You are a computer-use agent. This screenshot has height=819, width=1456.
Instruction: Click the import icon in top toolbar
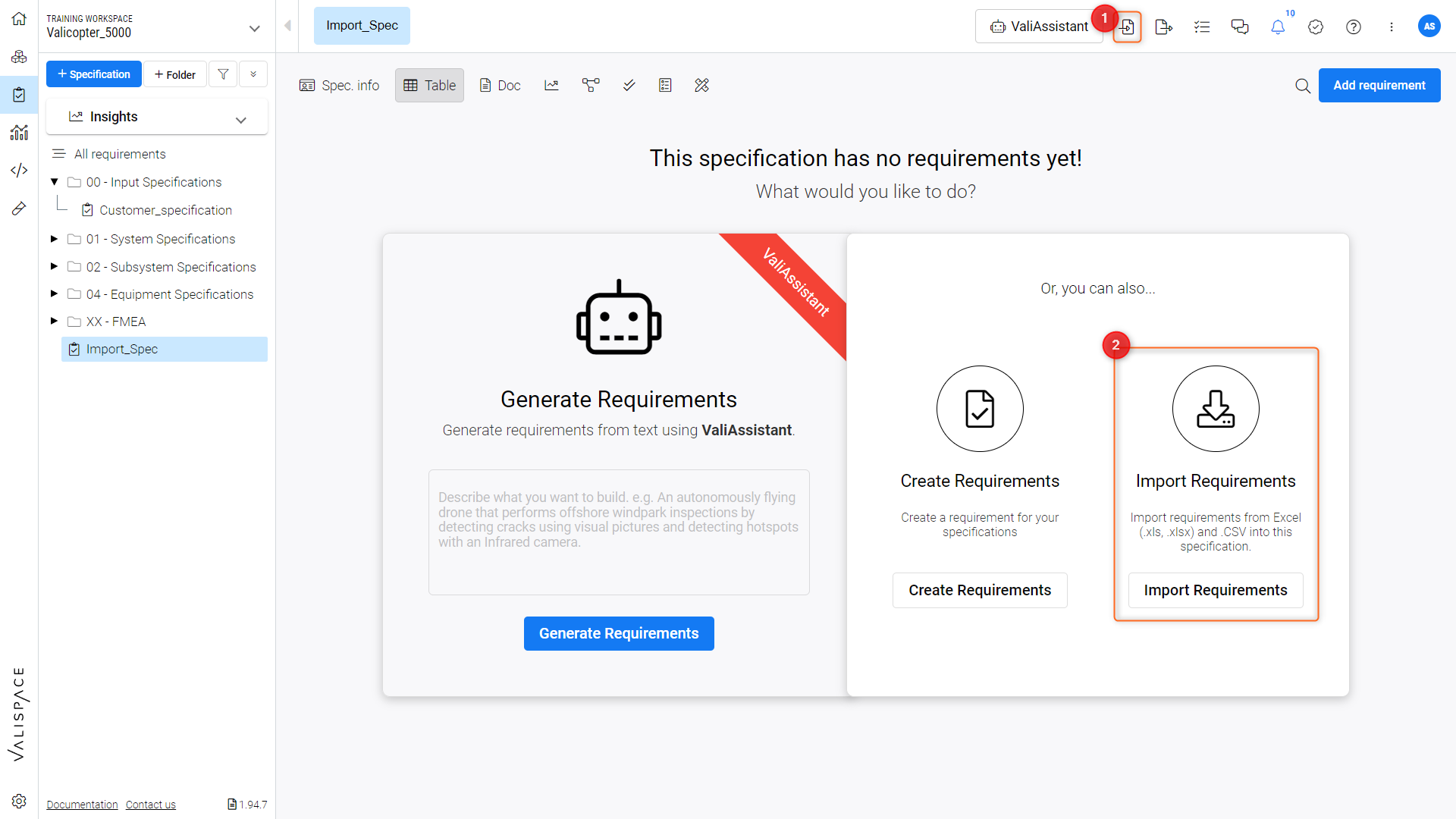(1127, 27)
